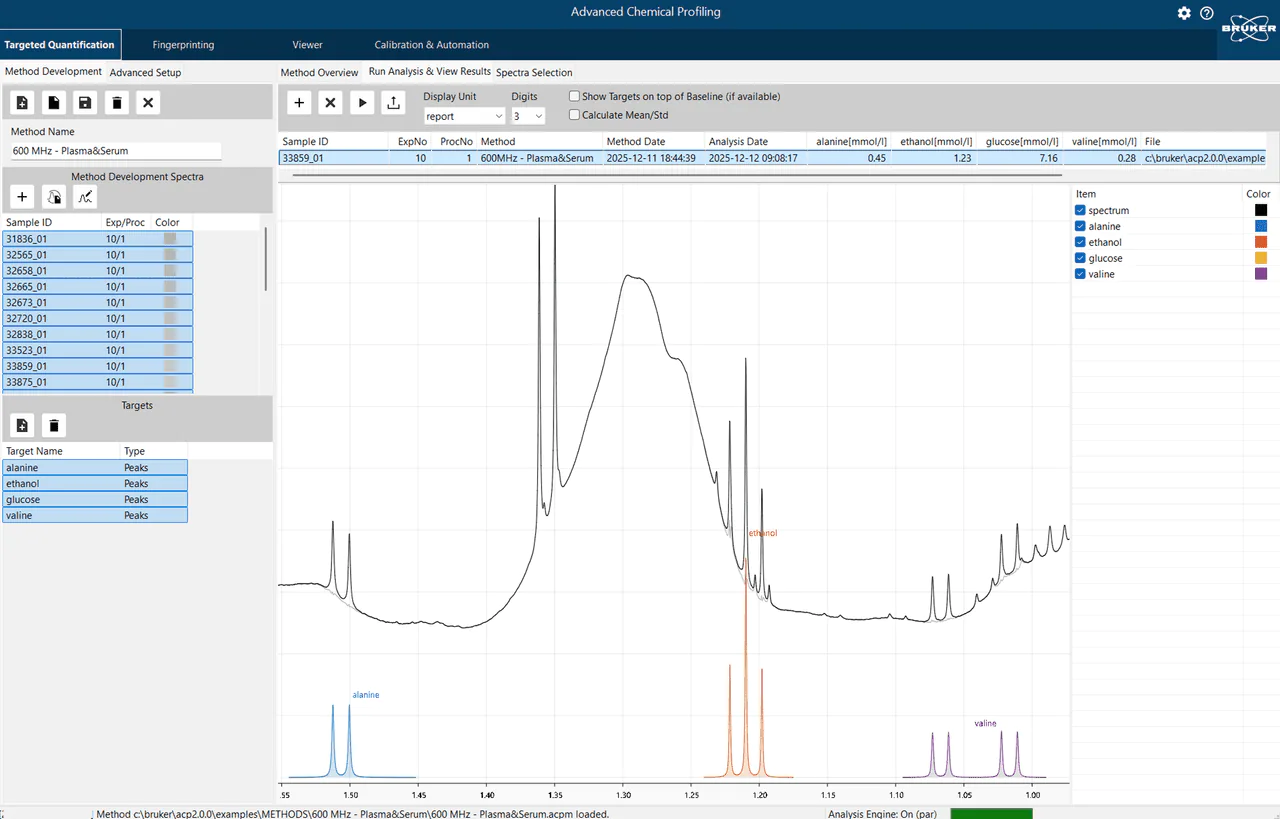
Task: Click the yellow glucose color swatch
Action: click(1261, 258)
